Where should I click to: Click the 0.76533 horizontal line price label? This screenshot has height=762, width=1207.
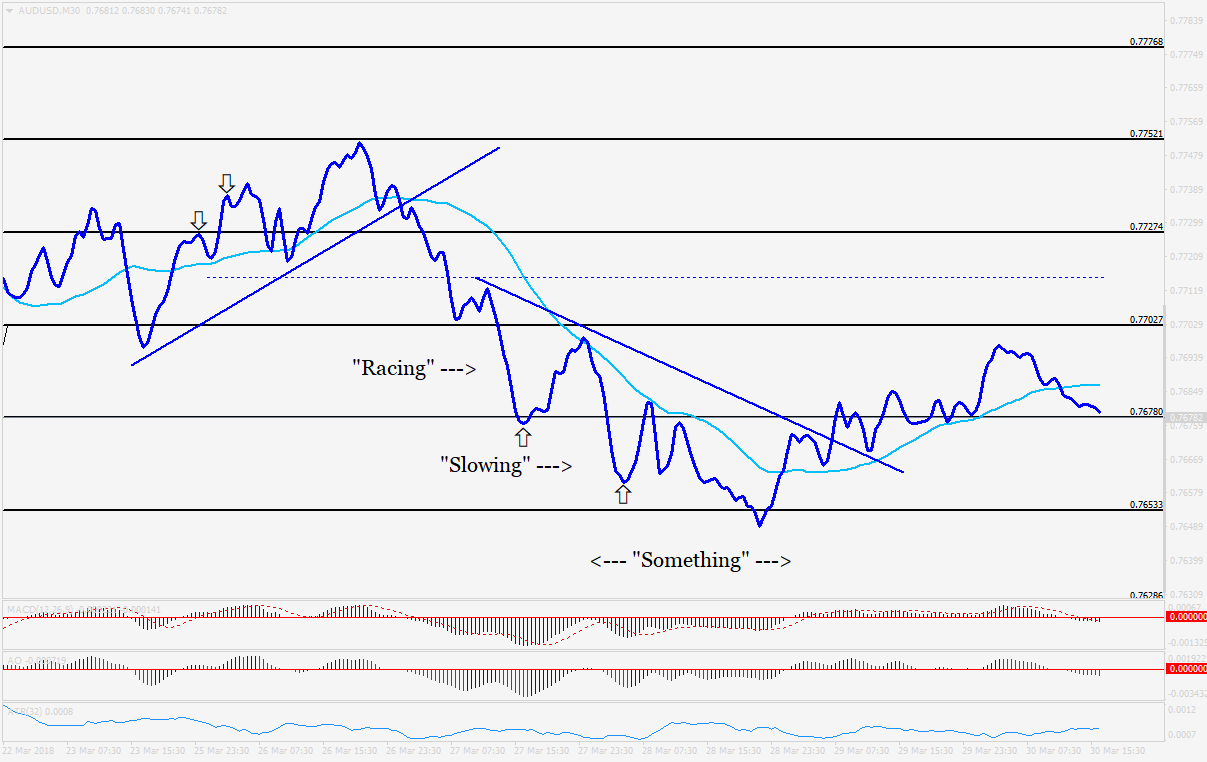(1146, 505)
